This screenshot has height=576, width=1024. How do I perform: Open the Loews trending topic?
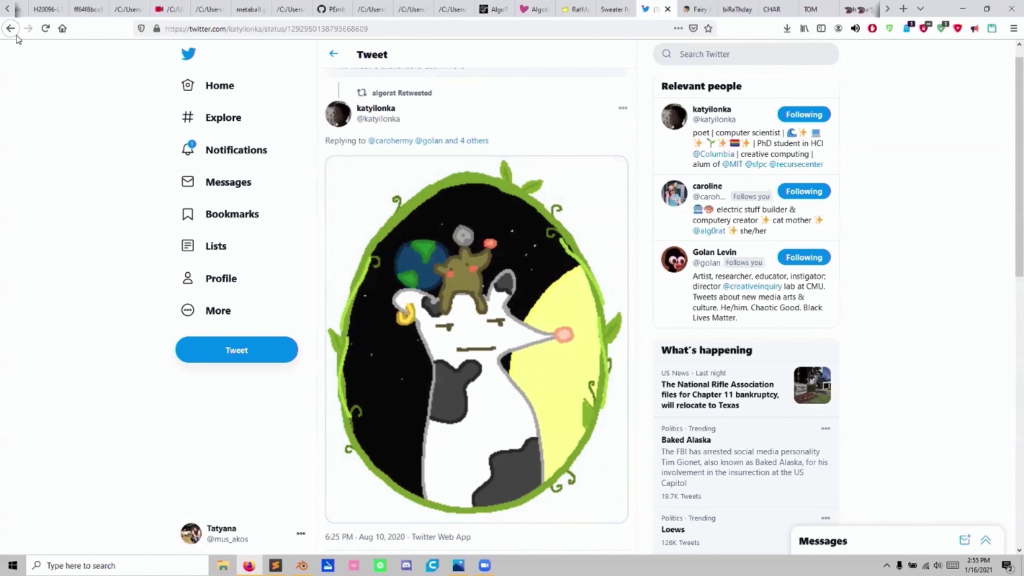click(673, 530)
